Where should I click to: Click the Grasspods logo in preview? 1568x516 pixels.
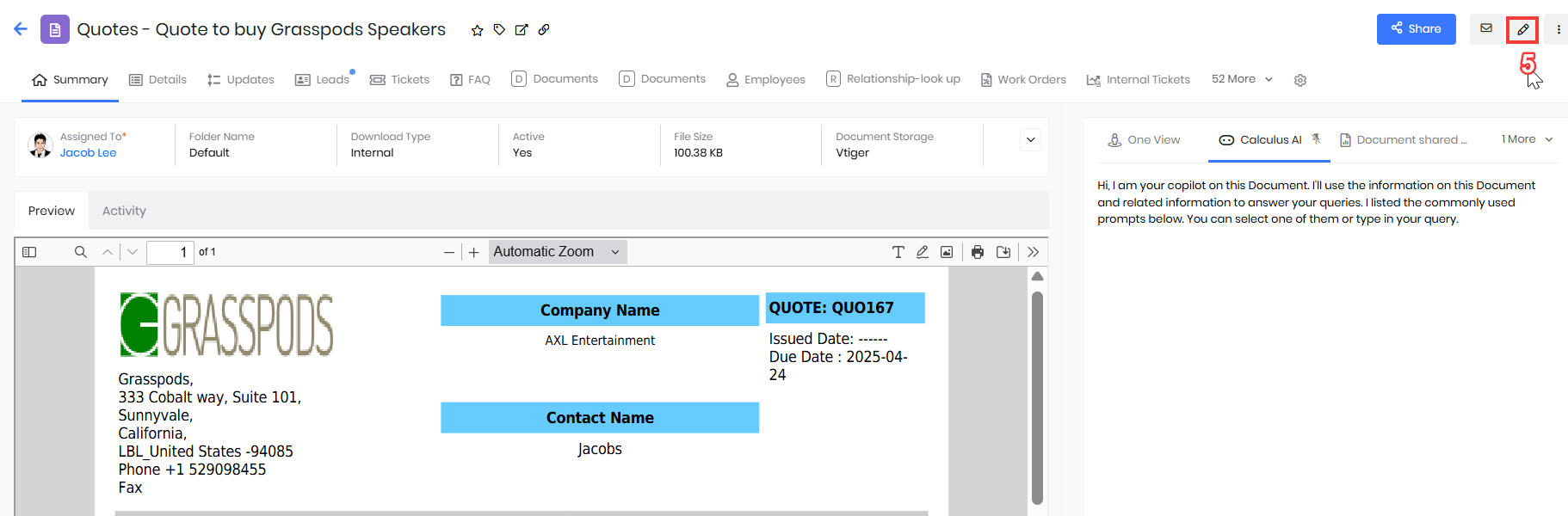click(226, 325)
